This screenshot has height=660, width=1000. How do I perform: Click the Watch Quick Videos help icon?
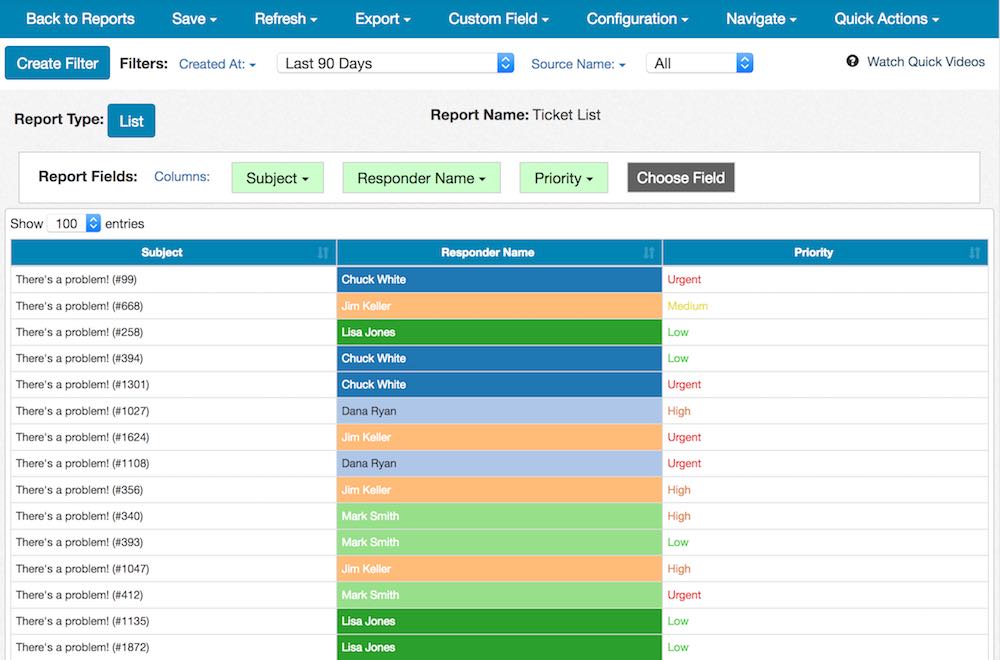coord(853,62)
